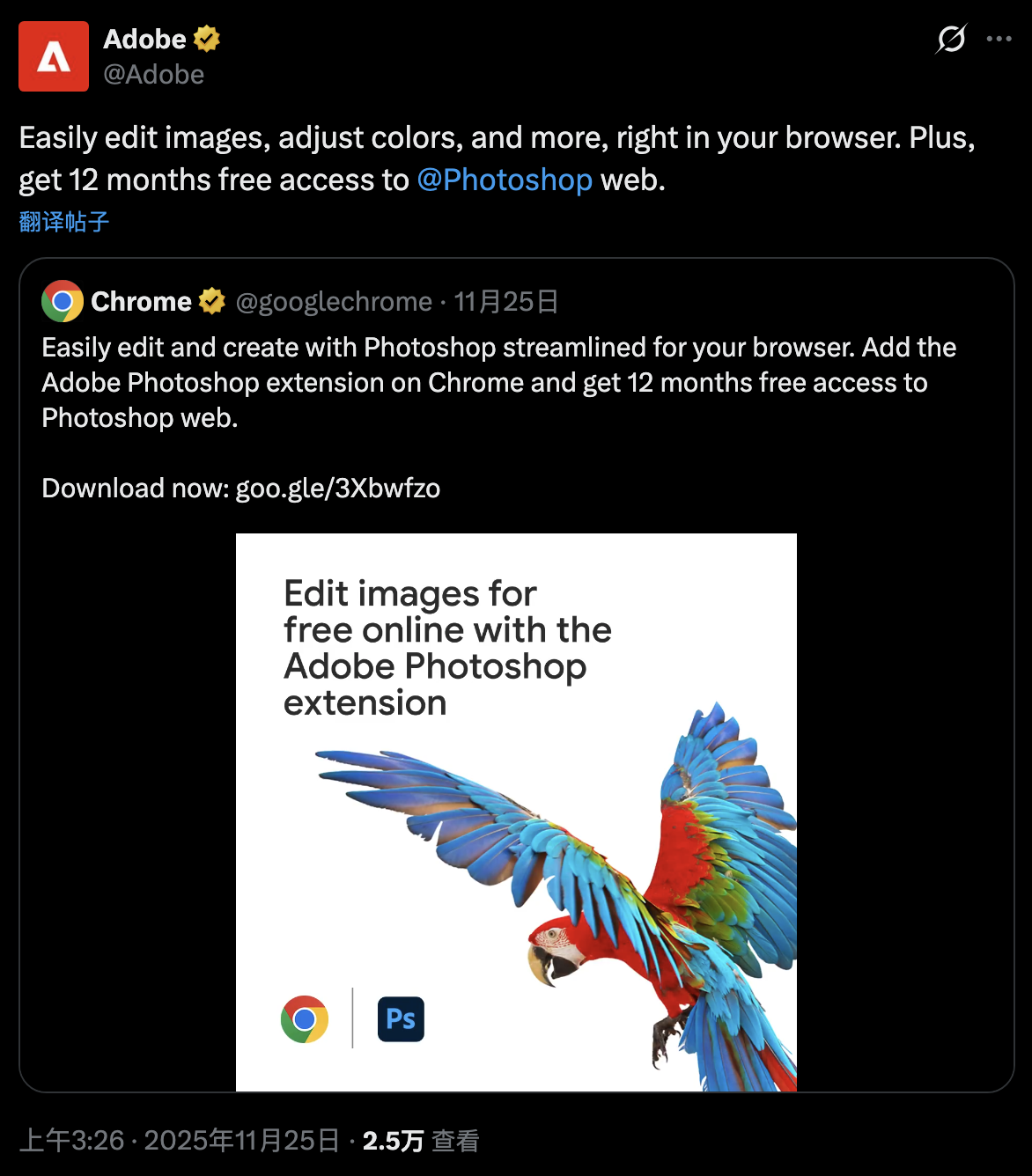Click Chrome's gold verified badge
Viewport: 1032px width, 1176px height.
(x=212, y=302)
